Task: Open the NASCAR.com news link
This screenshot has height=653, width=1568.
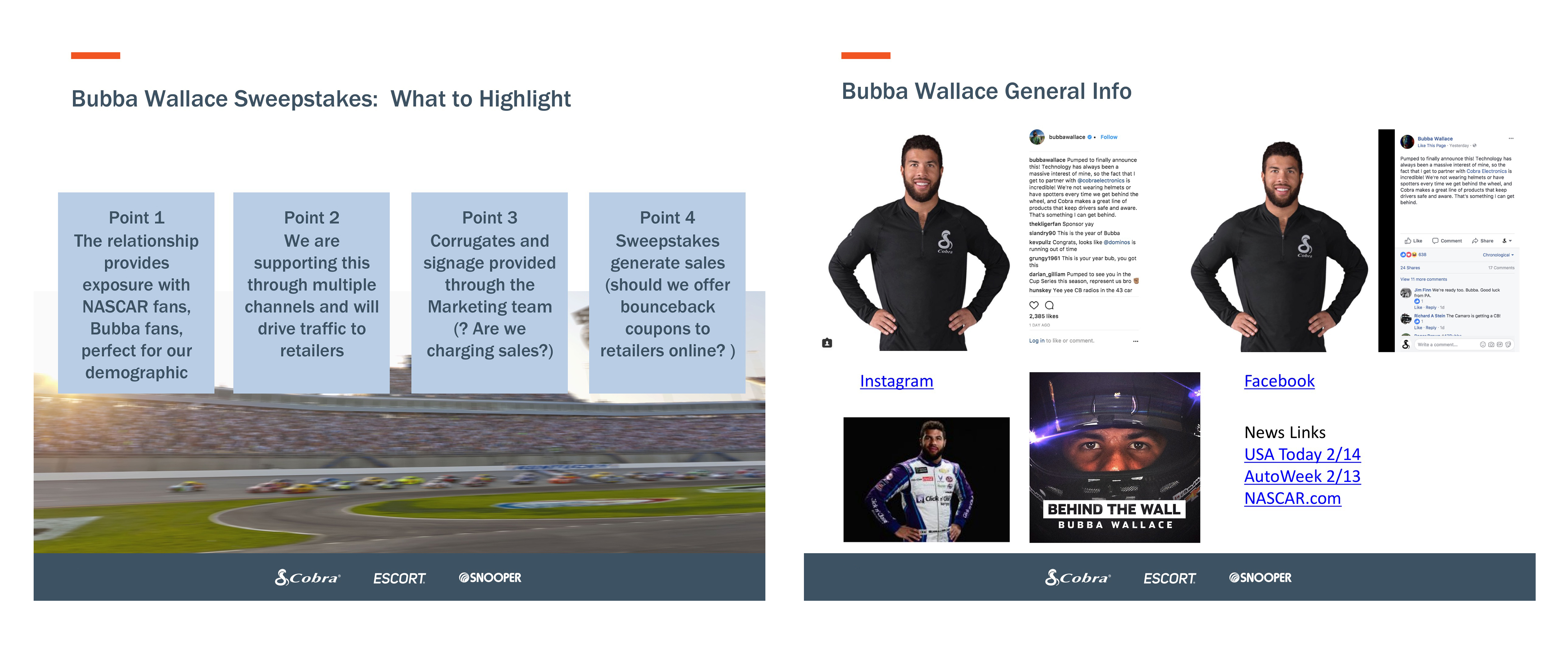Action: [x=1292, y=498]
